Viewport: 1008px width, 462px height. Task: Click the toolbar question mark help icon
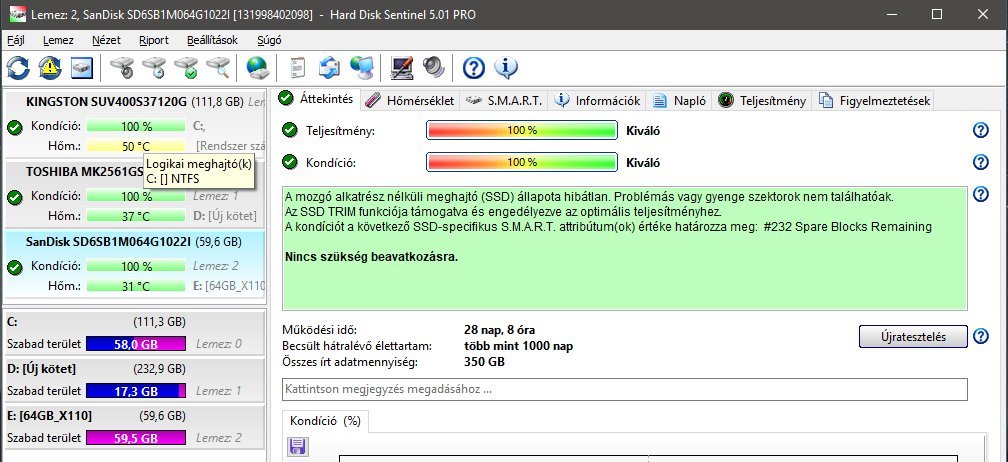[x=474, y=67]
